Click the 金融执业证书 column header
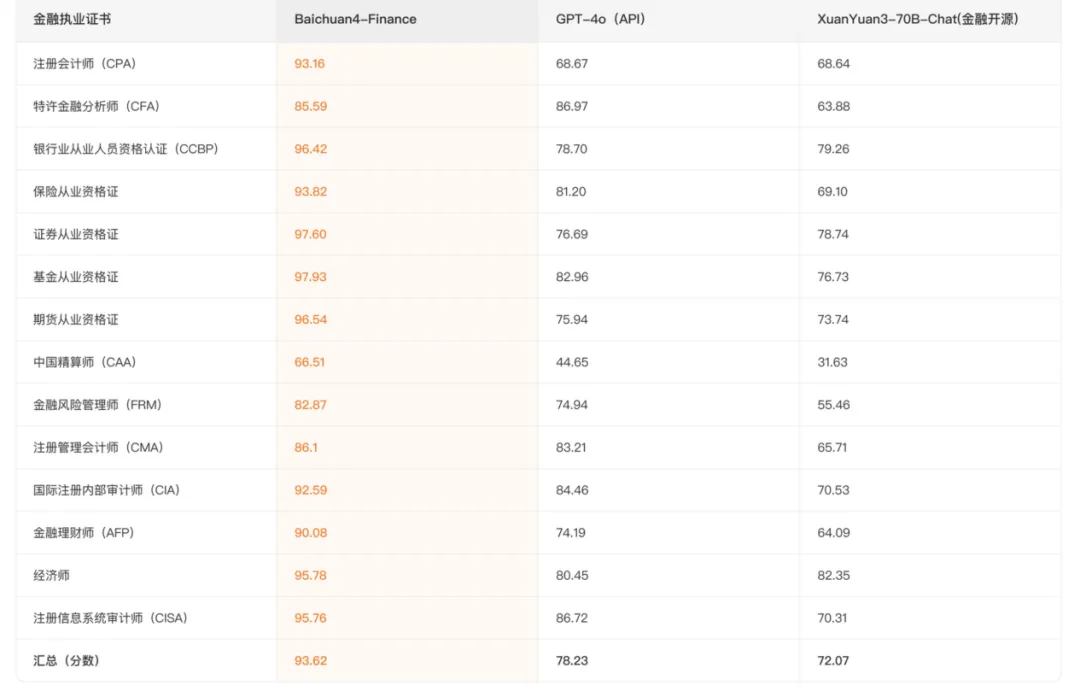This screenshot has height=691, width=1080. (72, 19)
